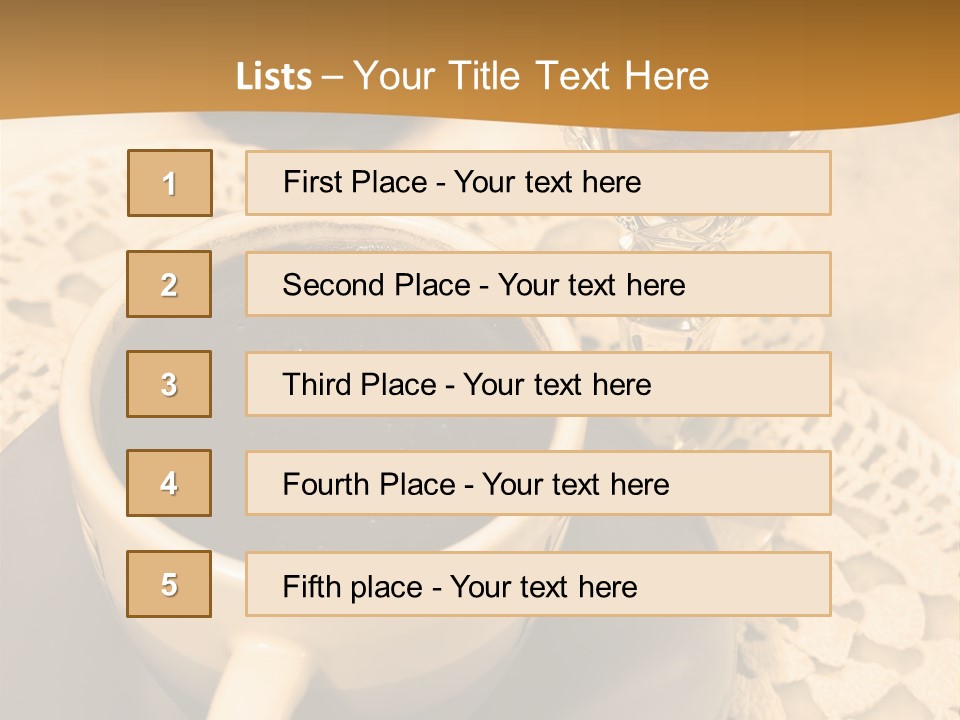Image resolution: width=960 pixels, height=720 pixels.
Task: Select the 'Fourth Place' text box
Action: coord(538,483)
